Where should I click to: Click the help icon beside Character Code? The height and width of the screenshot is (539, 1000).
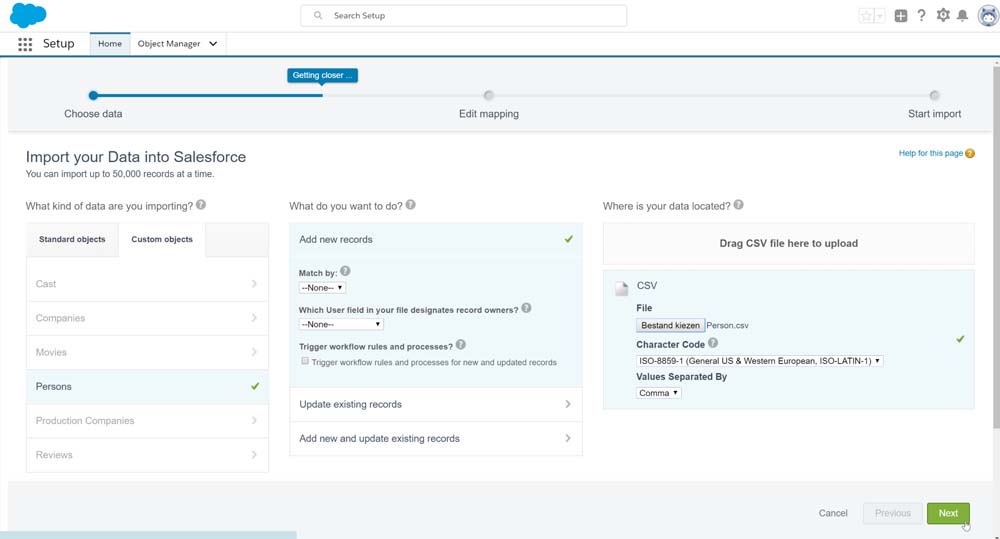point(713,343)
